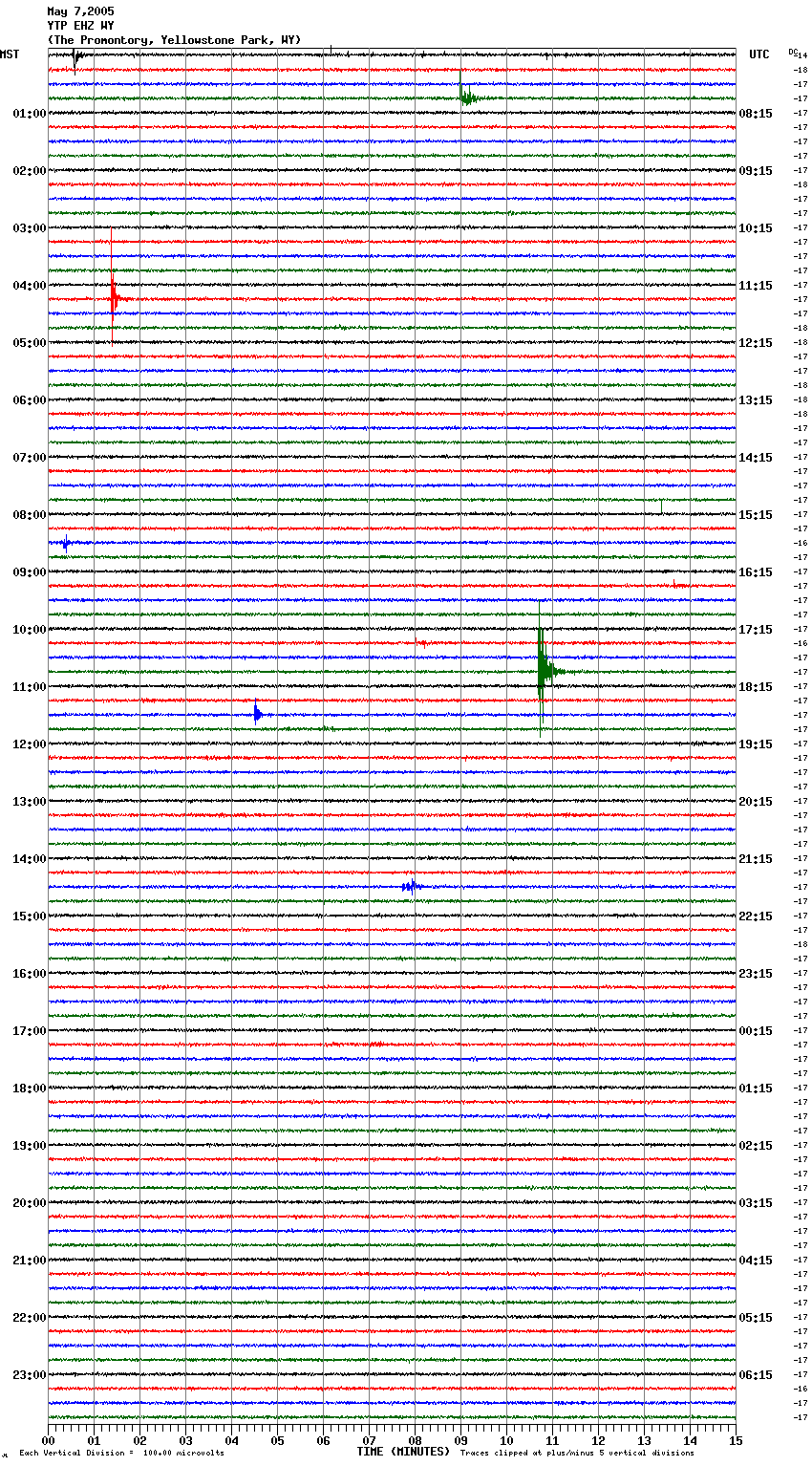The height and width of the screenshot is (1466, 812).
Task: Click the '08' minute tick on bottom axis
Action: point(415,1440)
